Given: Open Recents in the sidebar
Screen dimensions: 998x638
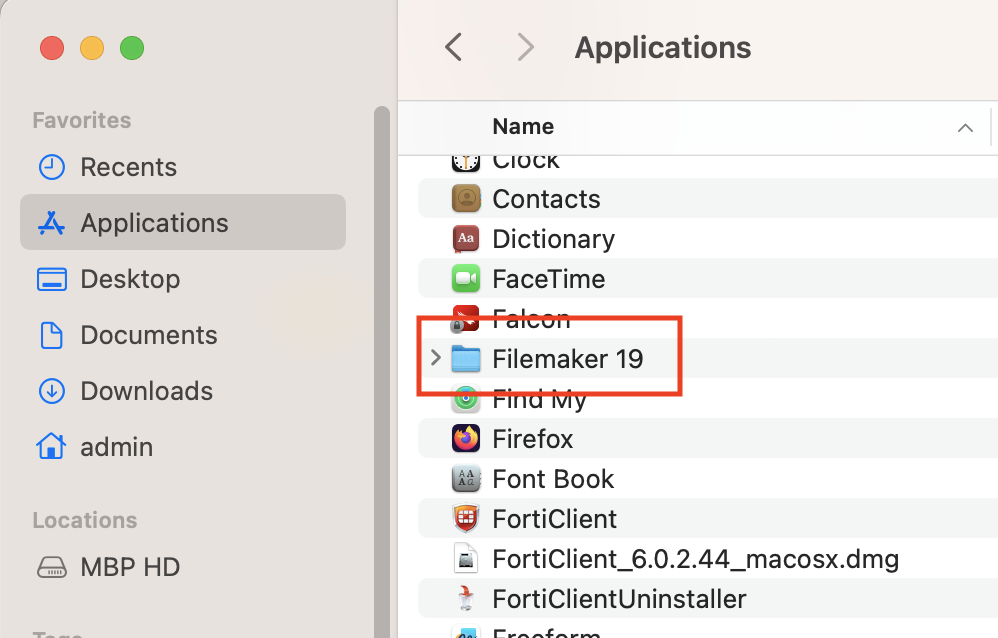Looking at the screenshot, I should click(x=128, y=167).
